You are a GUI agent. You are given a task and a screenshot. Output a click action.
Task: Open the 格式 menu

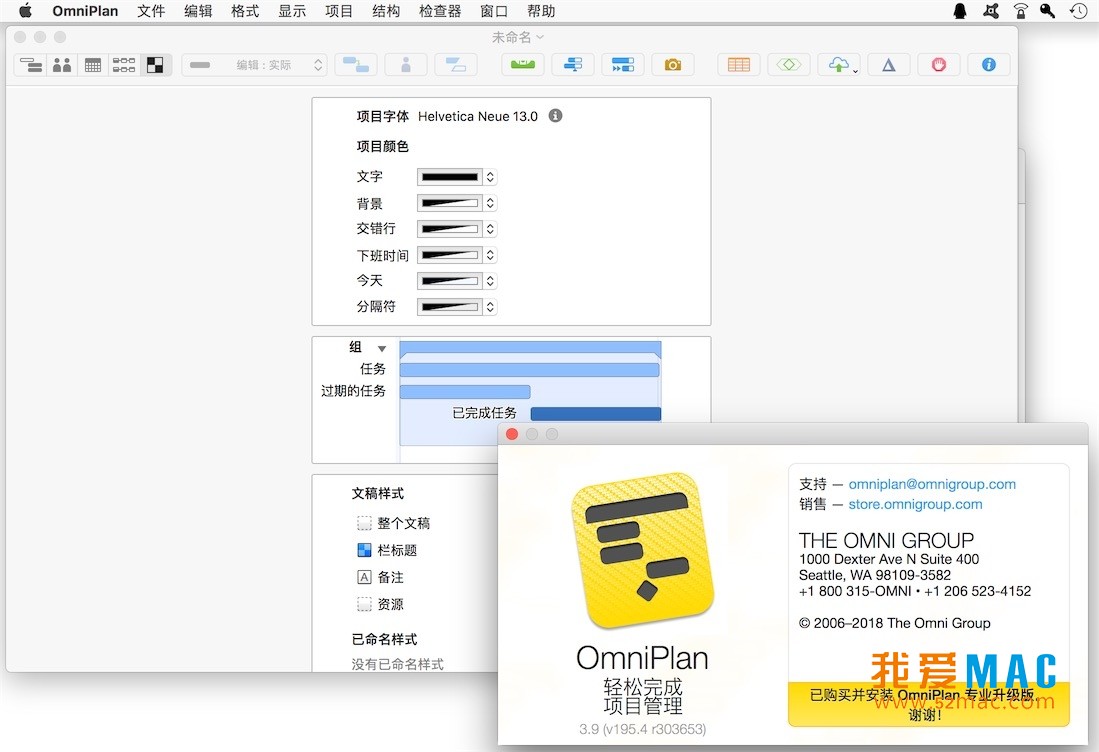(245, 11)
